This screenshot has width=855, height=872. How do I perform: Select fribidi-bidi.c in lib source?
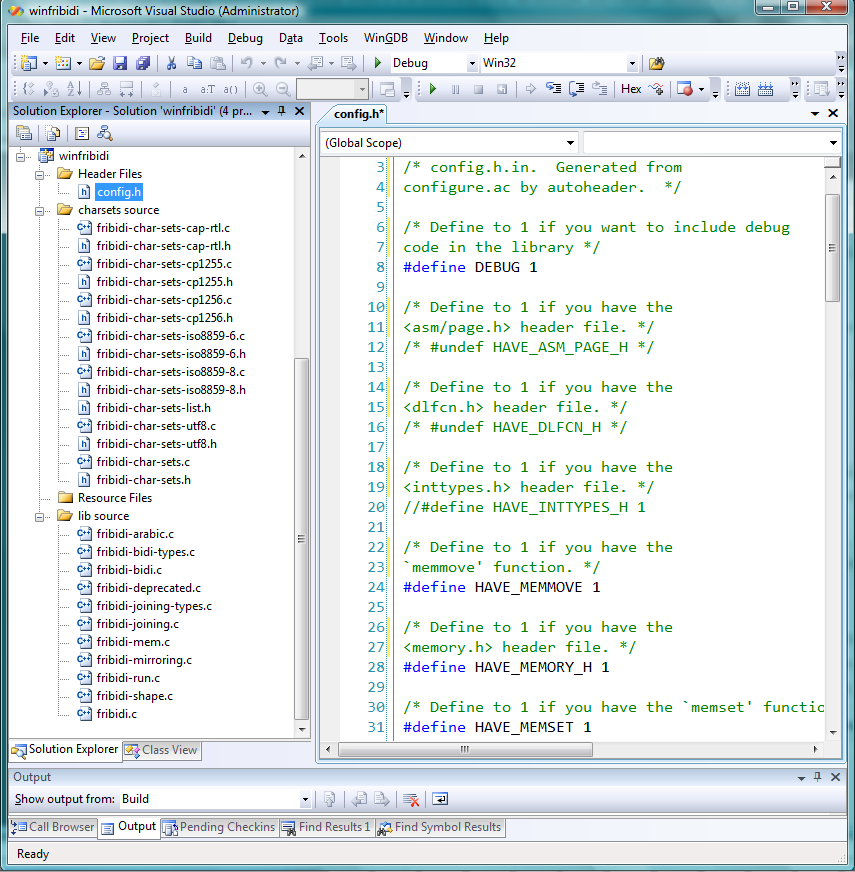(129, 570)
